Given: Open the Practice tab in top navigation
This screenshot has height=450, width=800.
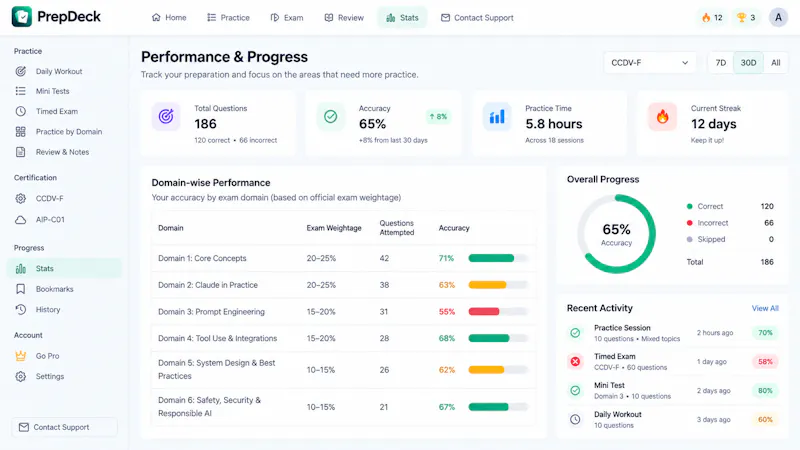Looking at the screenshot, I should (x=228, y=17).
